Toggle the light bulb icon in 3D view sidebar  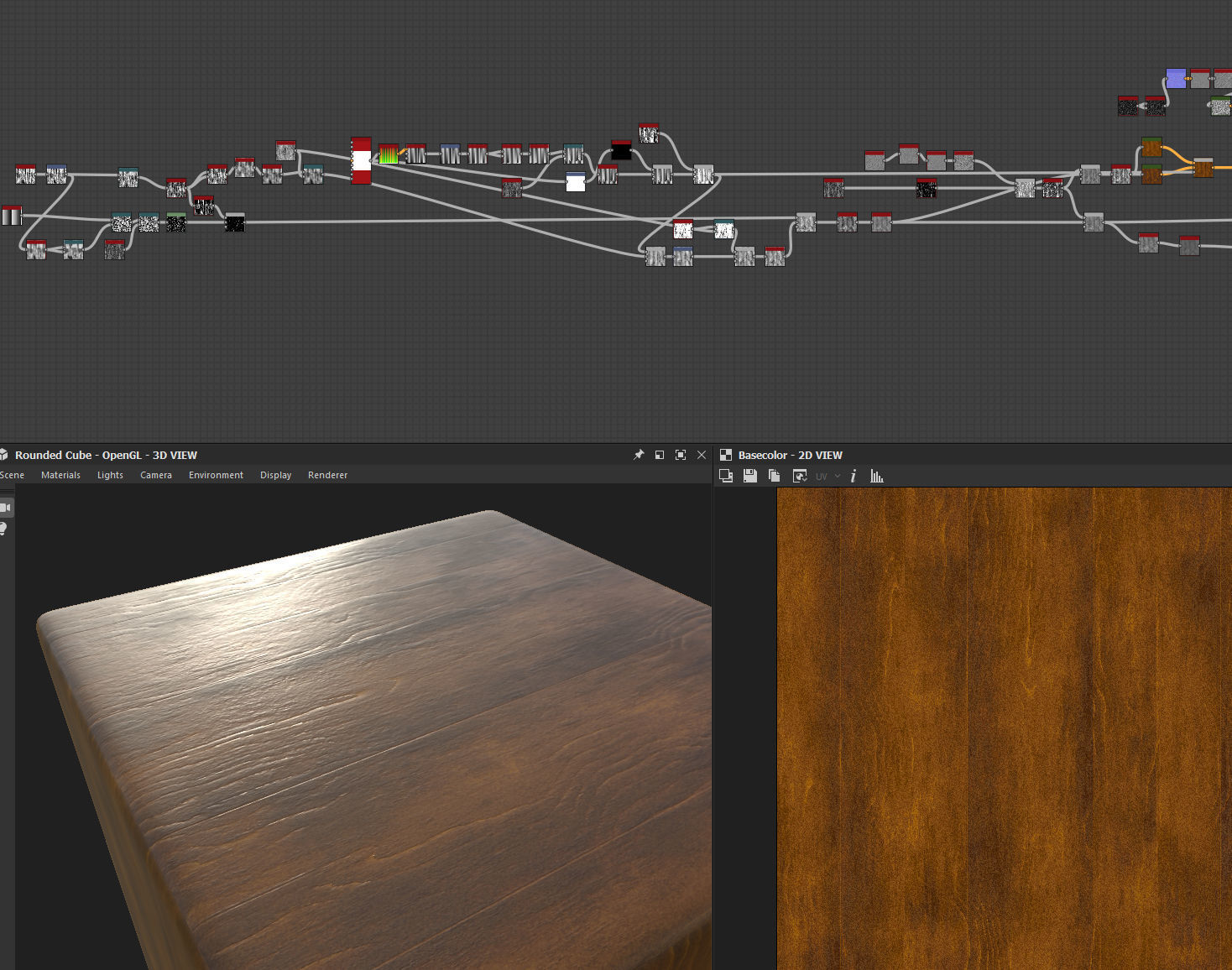click(x=4, y=529)
